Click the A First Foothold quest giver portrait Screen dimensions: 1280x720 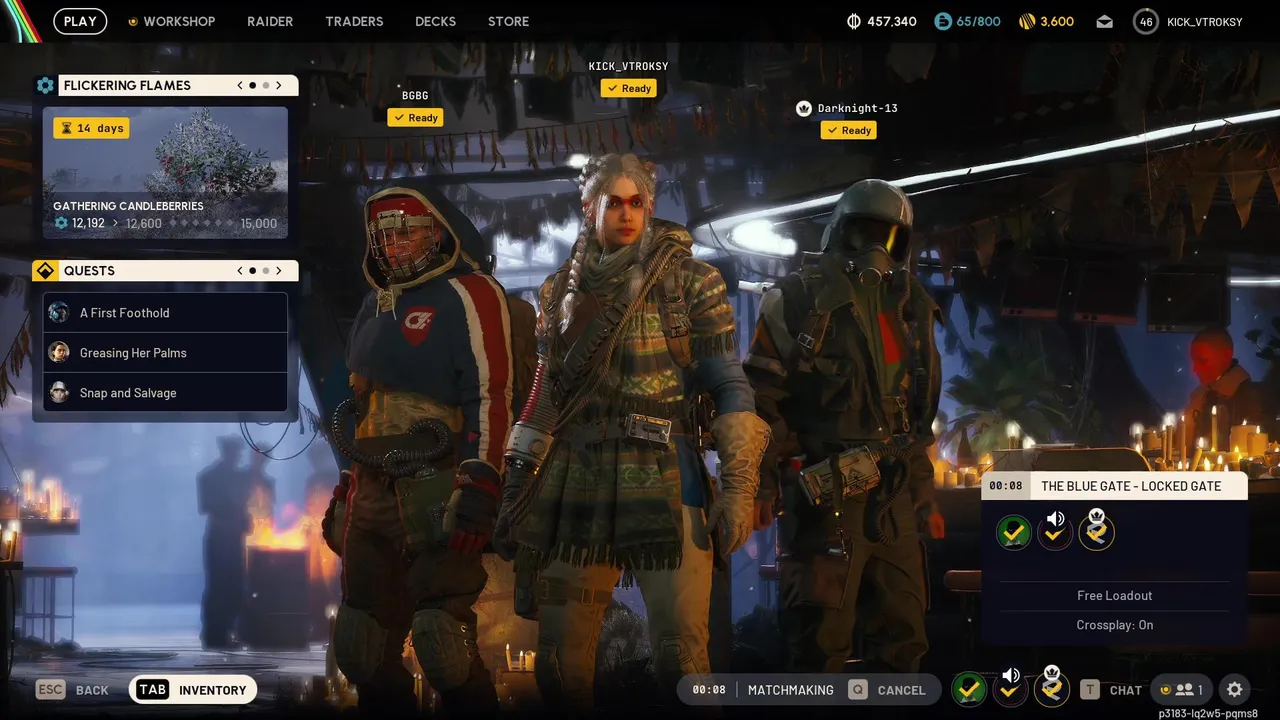coord(59,313)
